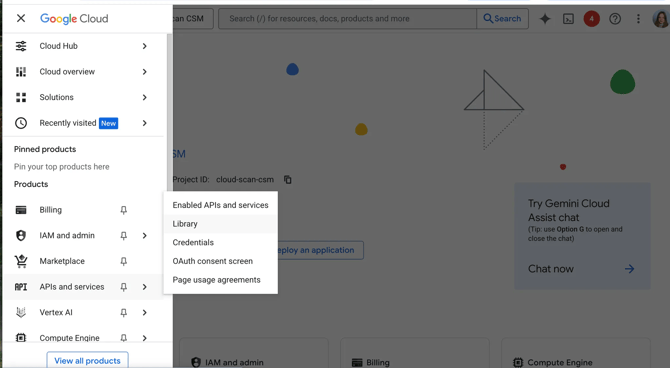The width and height of the screenshot is (670, 368).
Task: Open the Billing quick access card
Action: (x=415, y=353)
